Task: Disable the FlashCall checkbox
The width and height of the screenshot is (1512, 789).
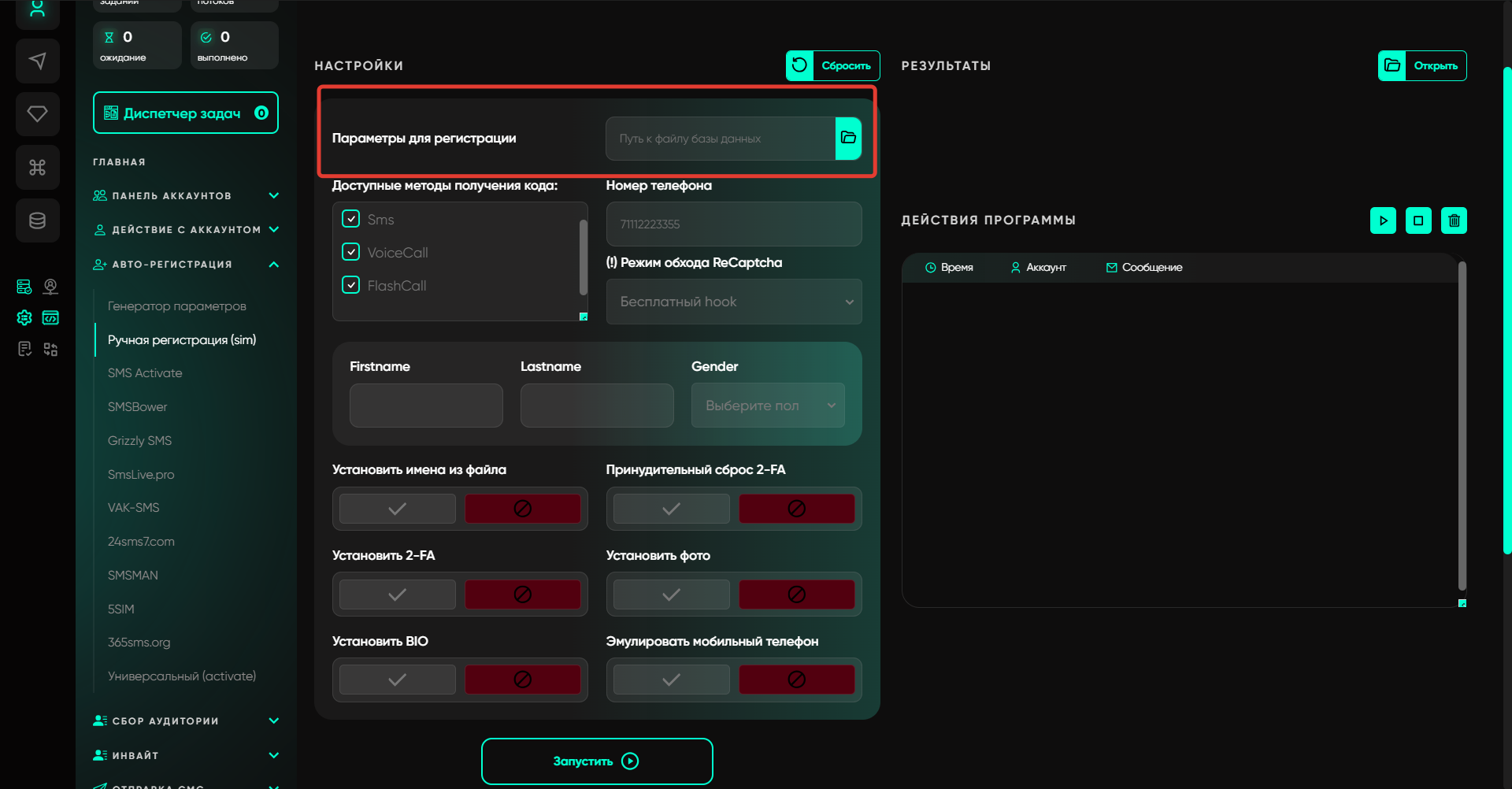Action: (351, 285)
